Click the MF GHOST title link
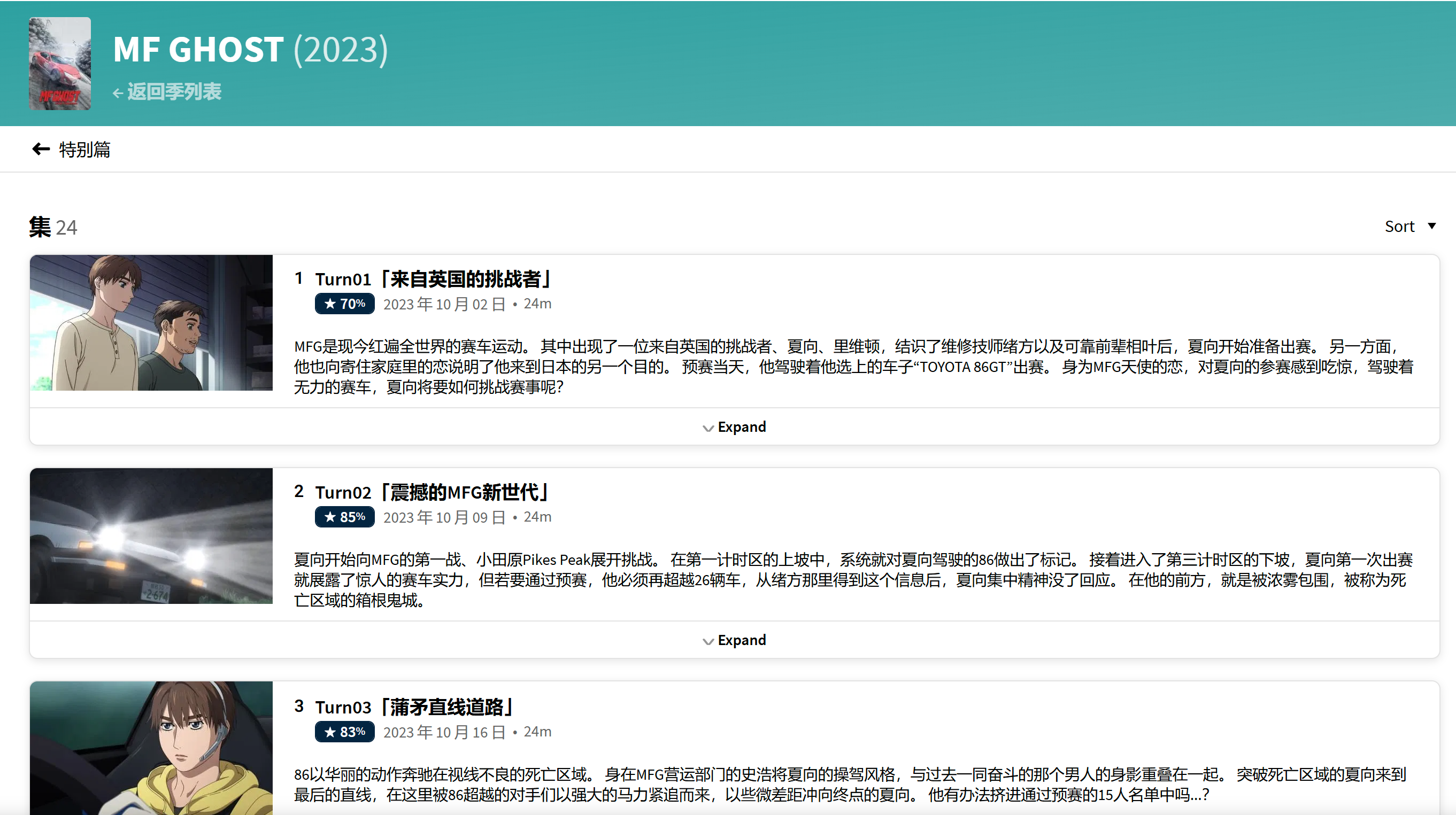 tap(198, 49)
